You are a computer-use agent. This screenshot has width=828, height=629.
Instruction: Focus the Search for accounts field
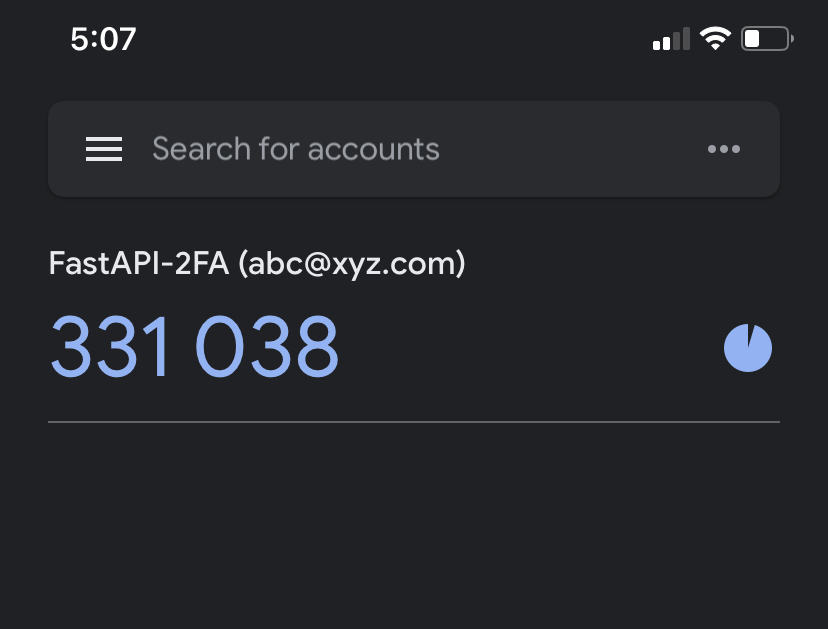click(x=400, y=150)
